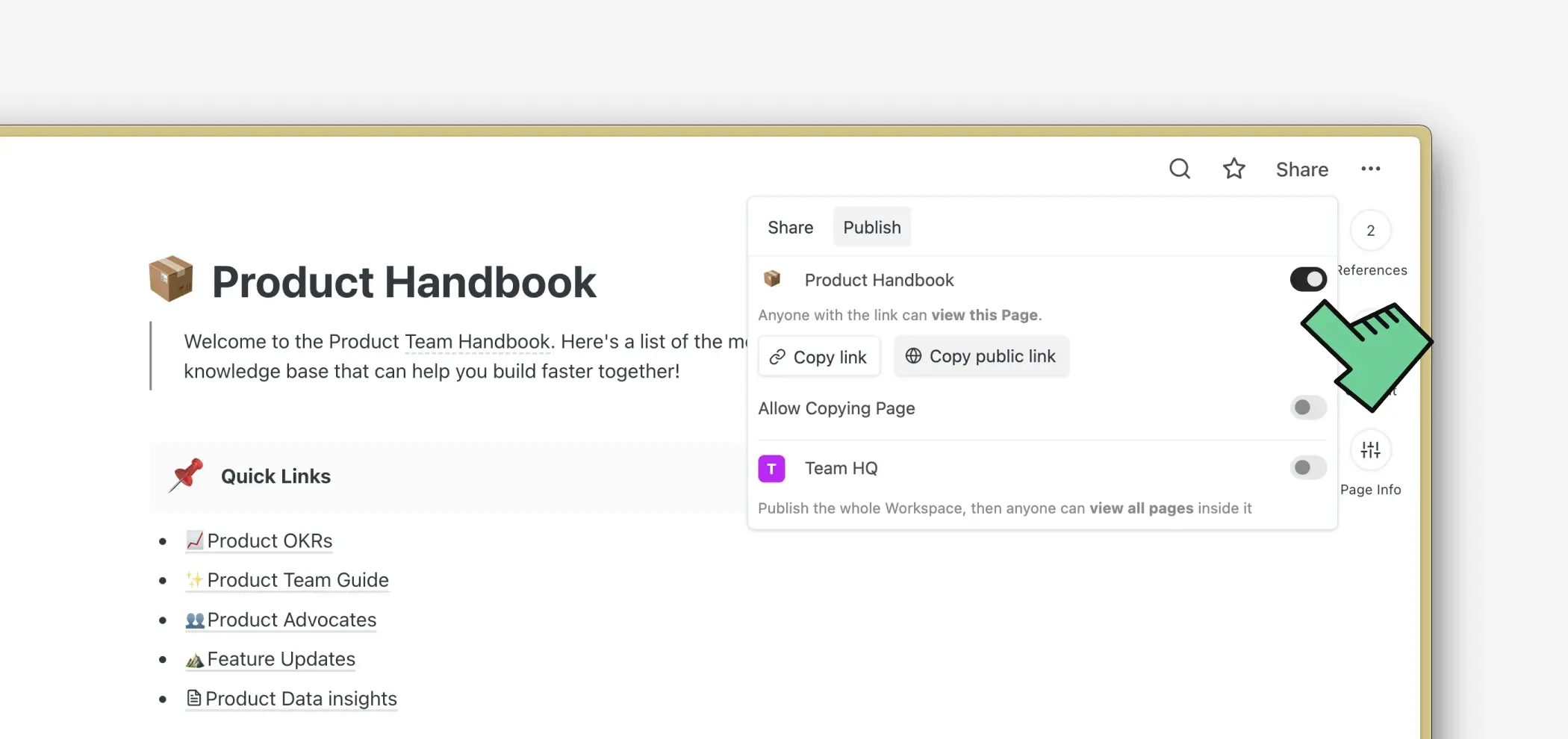Favorite the page via the star icon
Viewport: 1568px width, 739px height.
pos(1233,169)
